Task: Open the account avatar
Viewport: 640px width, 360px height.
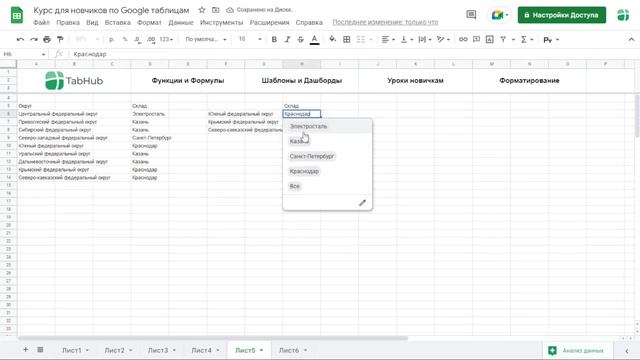Action: (623, 15)
